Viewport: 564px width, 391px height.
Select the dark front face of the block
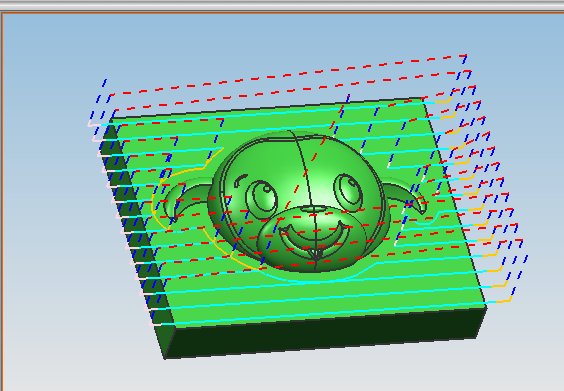tap(326, 333)
